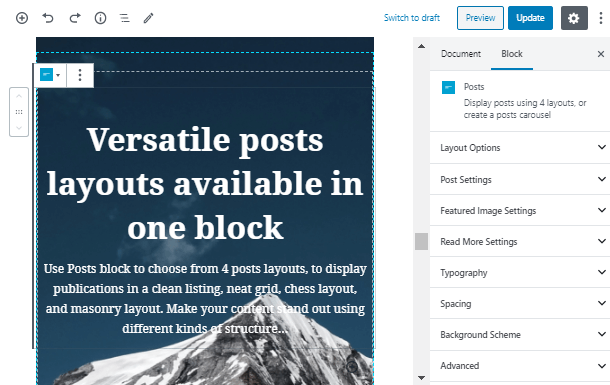Redo the last undone change
Image resolution: width=610 pixels, height=385 pixels.
pyautogui.click(x=75, y=18)
